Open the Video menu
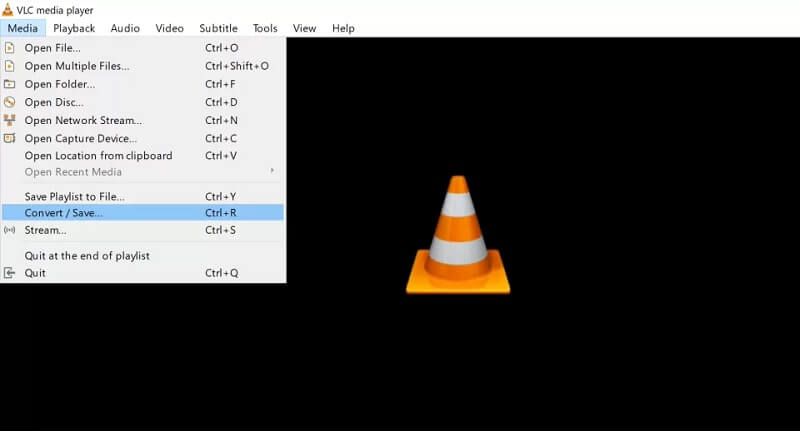Viewport: 800px width, 431px height. [169, 28]
